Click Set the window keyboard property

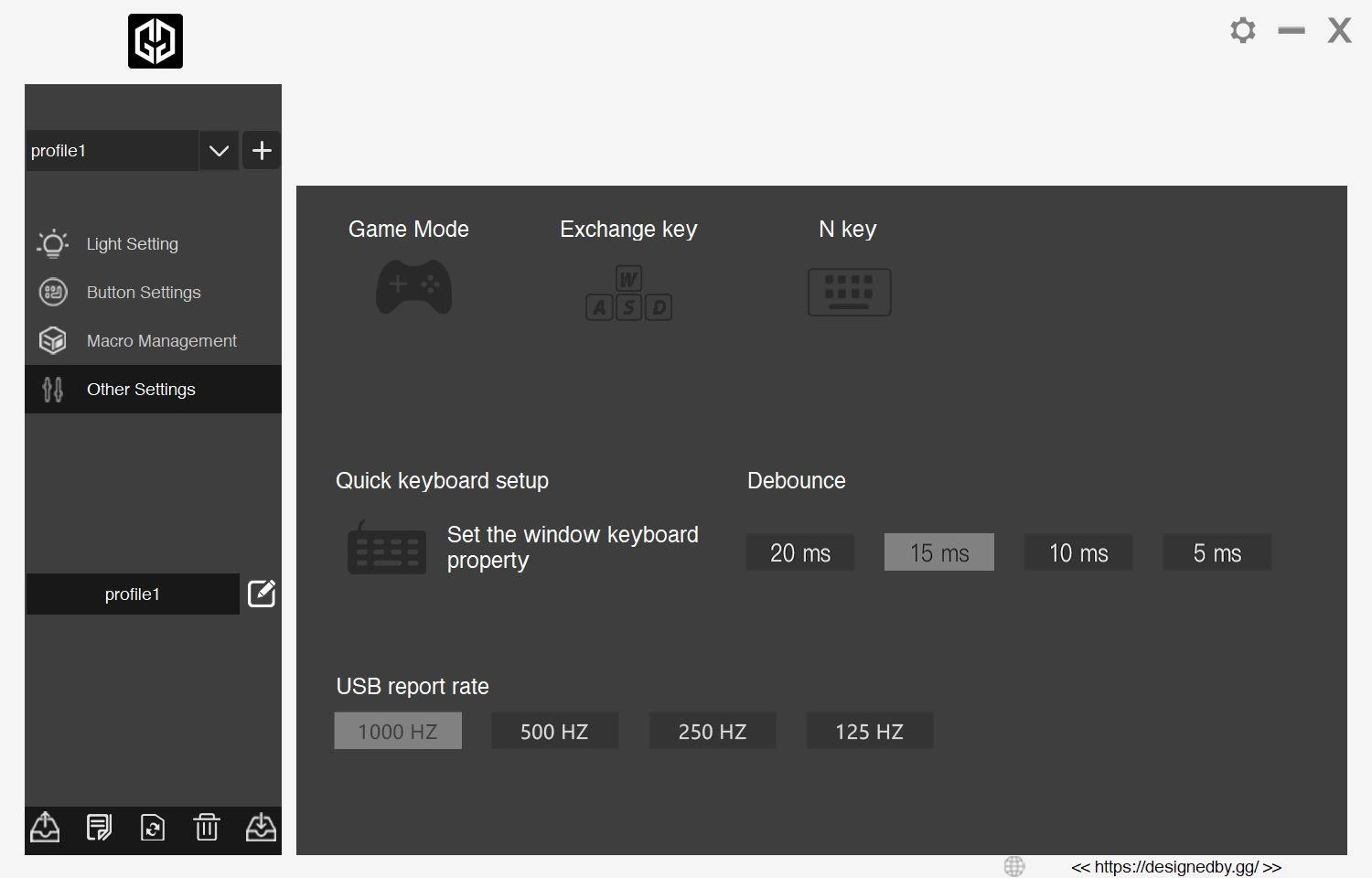point(573,547)
